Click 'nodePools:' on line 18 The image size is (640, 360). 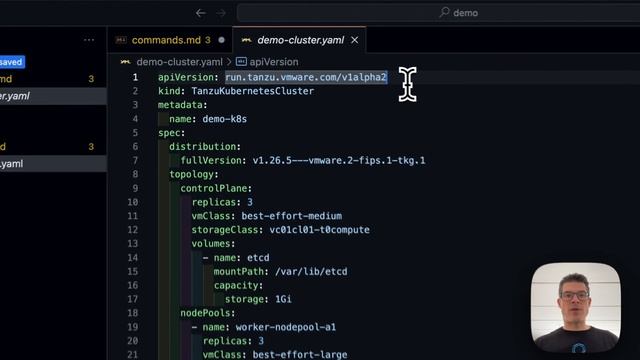click(x=208, y=313)
